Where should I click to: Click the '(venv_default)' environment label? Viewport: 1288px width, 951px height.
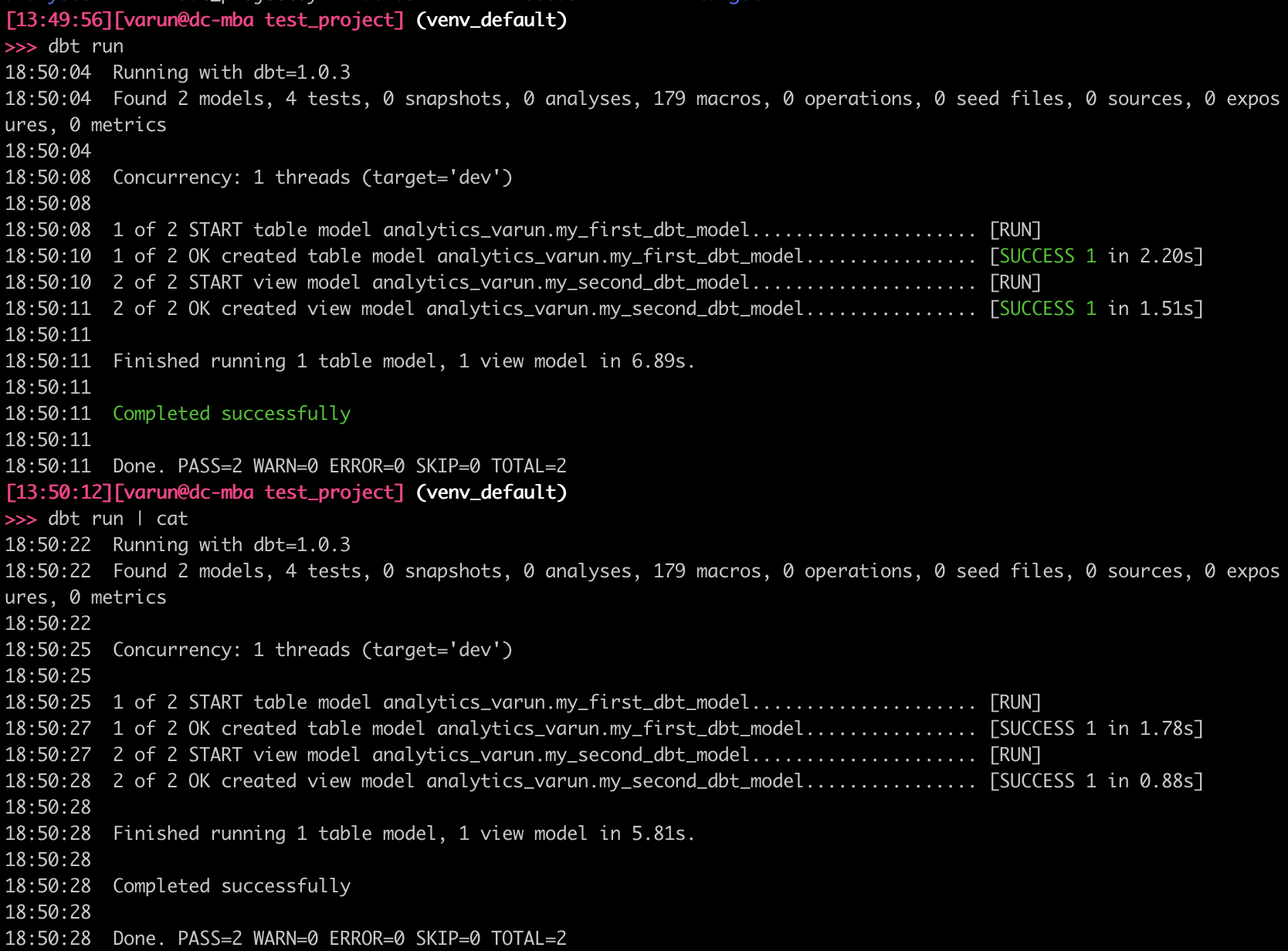pyautogui.click(x=492, y=19)
